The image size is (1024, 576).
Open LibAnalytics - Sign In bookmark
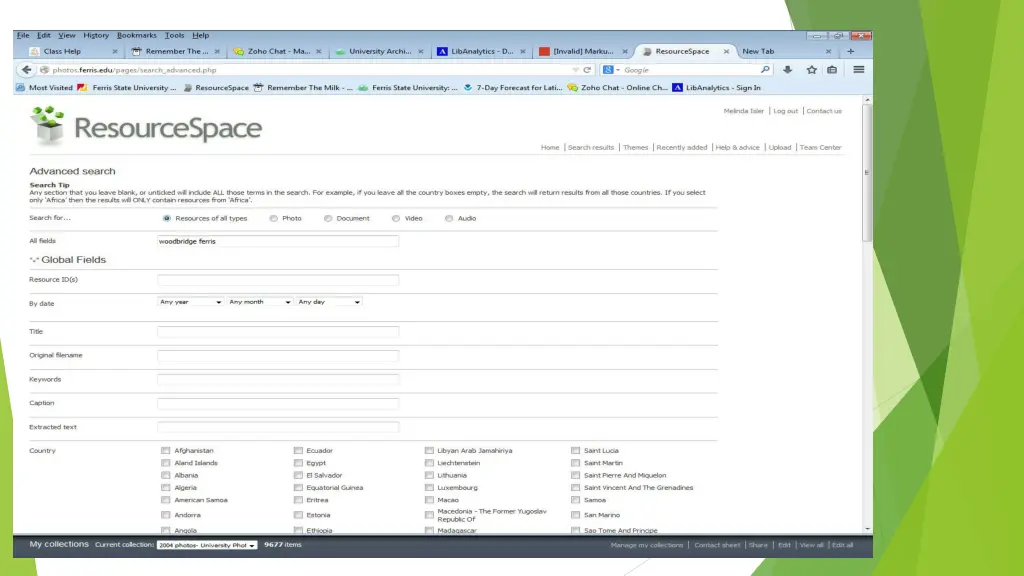coord(717,88)
